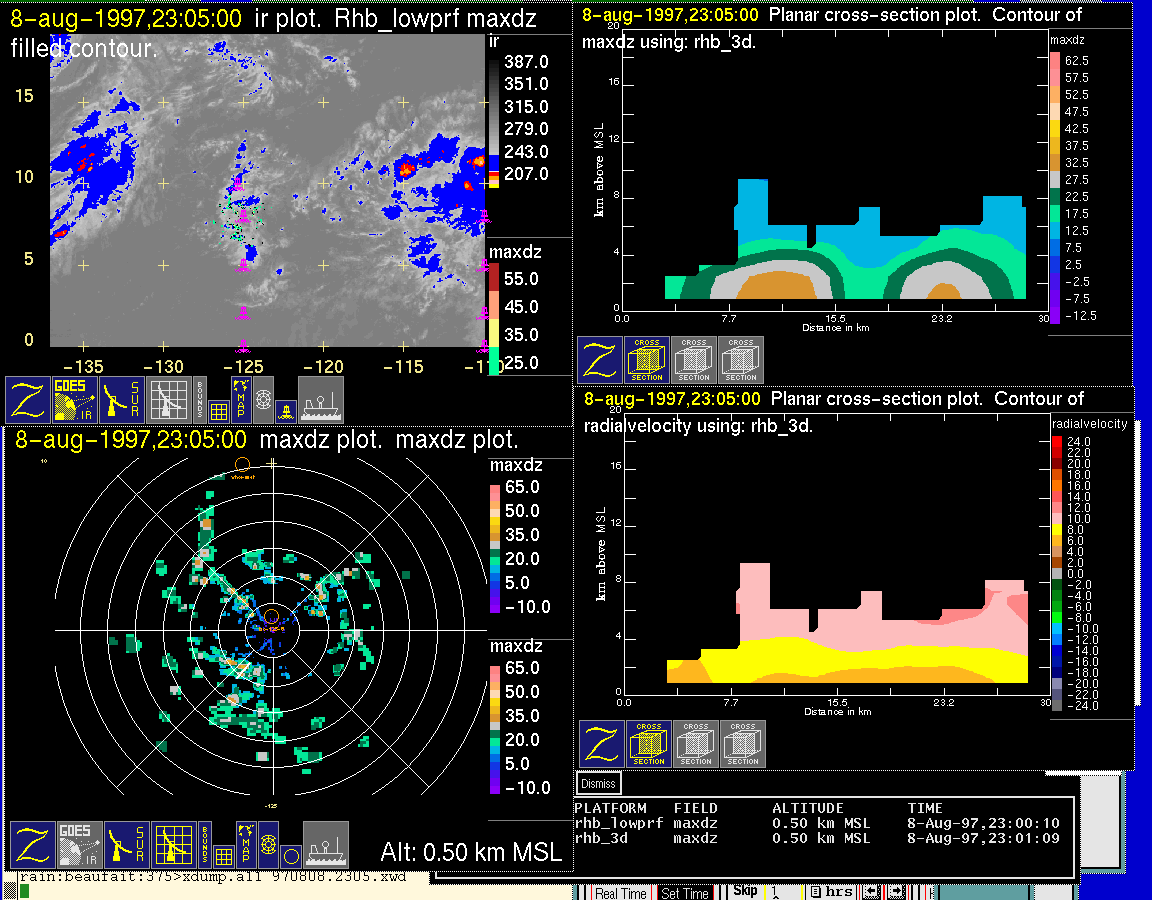Screen dimensions: 1152x900
Task: Click the ship platform icon in the maxdz plot
Action: click(325, 845)
